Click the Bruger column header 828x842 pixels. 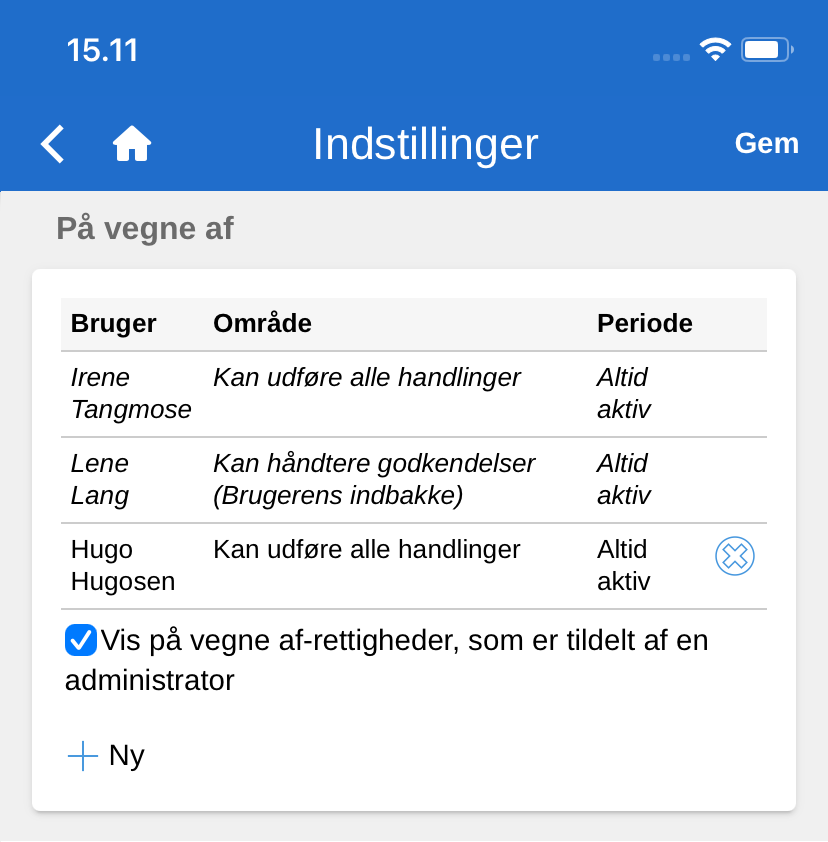(114, 324)
